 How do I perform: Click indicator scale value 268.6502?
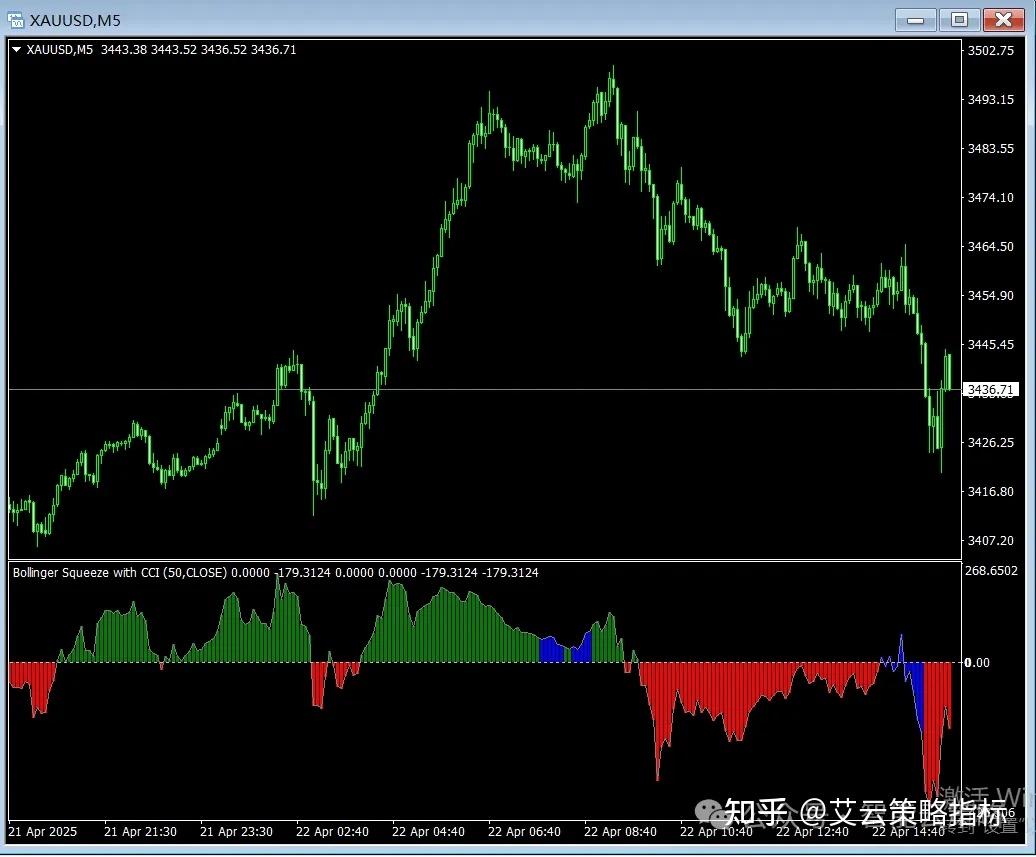(991, 570)
